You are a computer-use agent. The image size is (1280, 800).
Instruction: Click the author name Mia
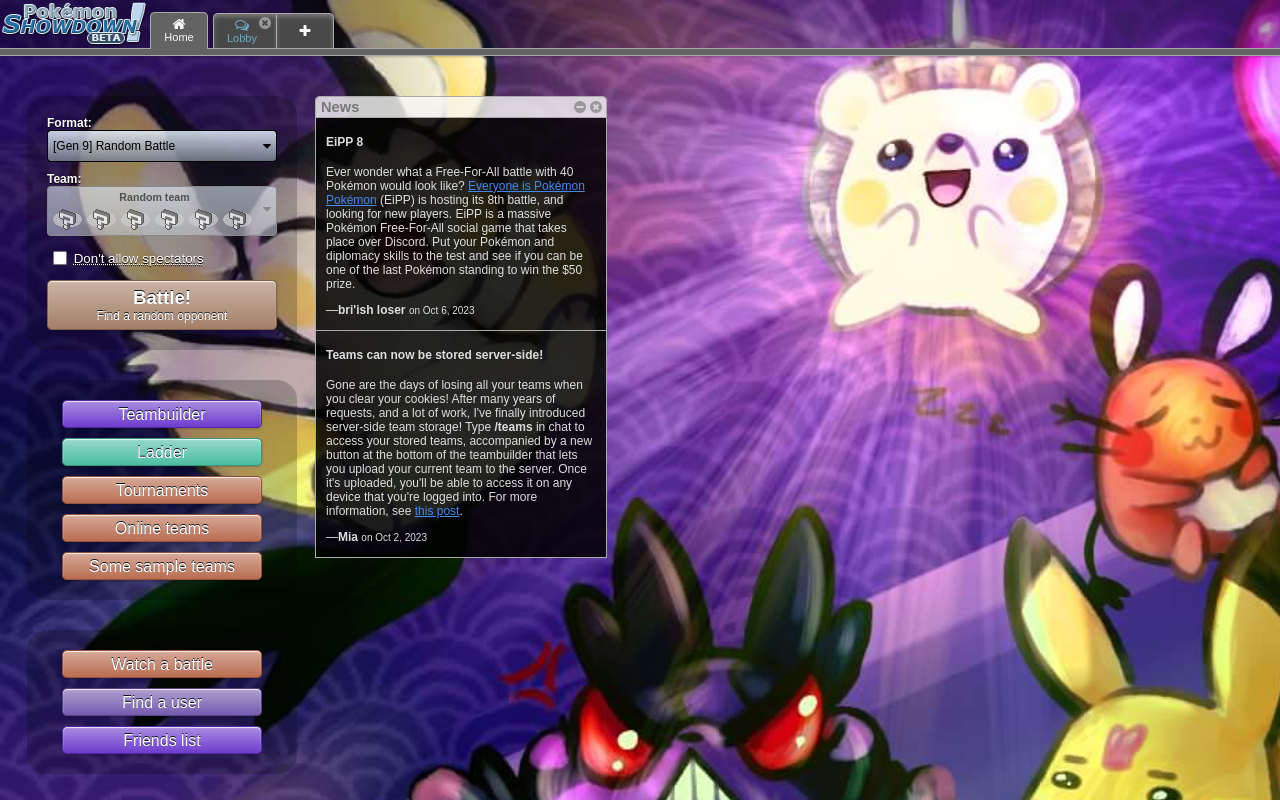tap(348, 537)
